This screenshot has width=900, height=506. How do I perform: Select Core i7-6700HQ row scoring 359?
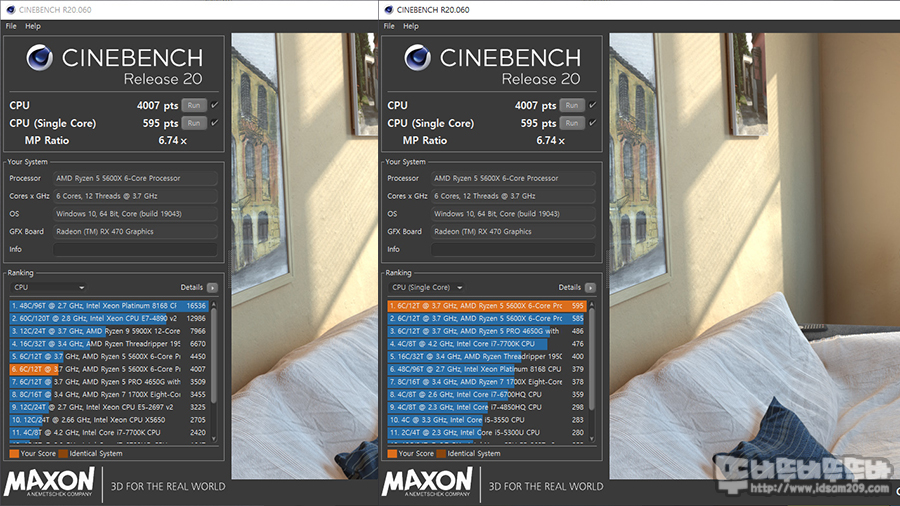487,394
